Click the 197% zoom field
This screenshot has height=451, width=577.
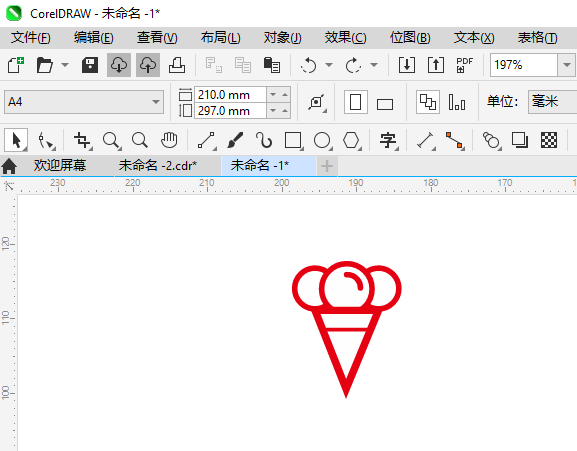[524, 65]
